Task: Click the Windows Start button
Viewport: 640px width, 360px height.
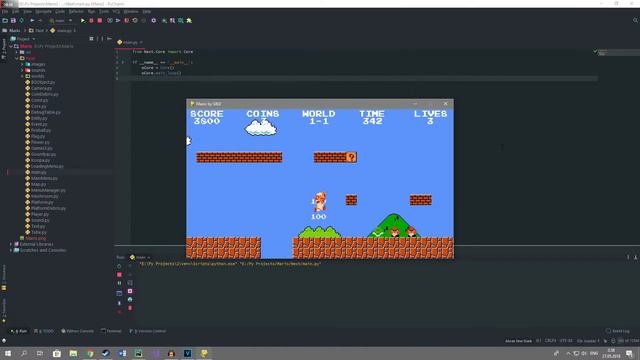Action: pos(8,353)
